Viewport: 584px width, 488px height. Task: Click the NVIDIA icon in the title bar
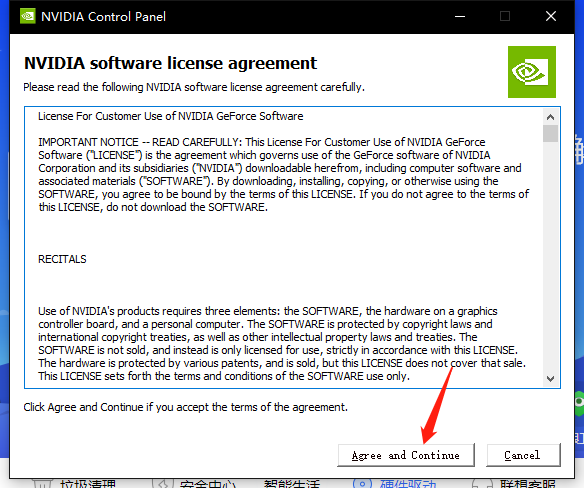click(28, 16)
